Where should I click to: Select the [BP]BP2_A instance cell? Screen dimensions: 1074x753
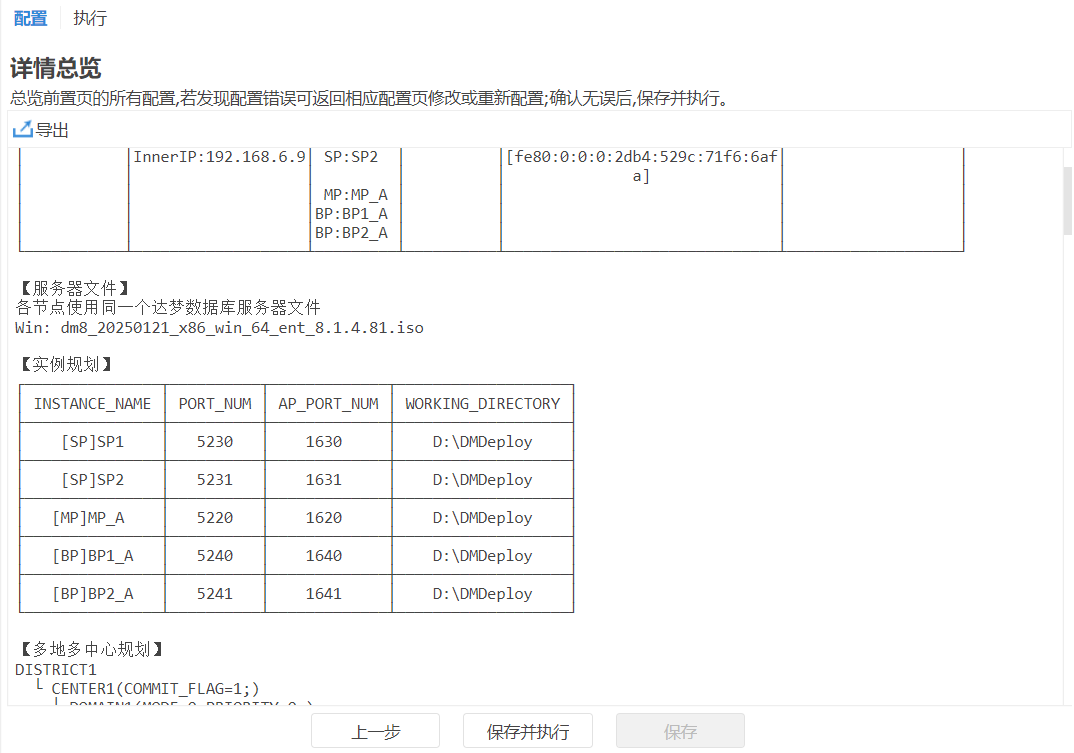92,594
